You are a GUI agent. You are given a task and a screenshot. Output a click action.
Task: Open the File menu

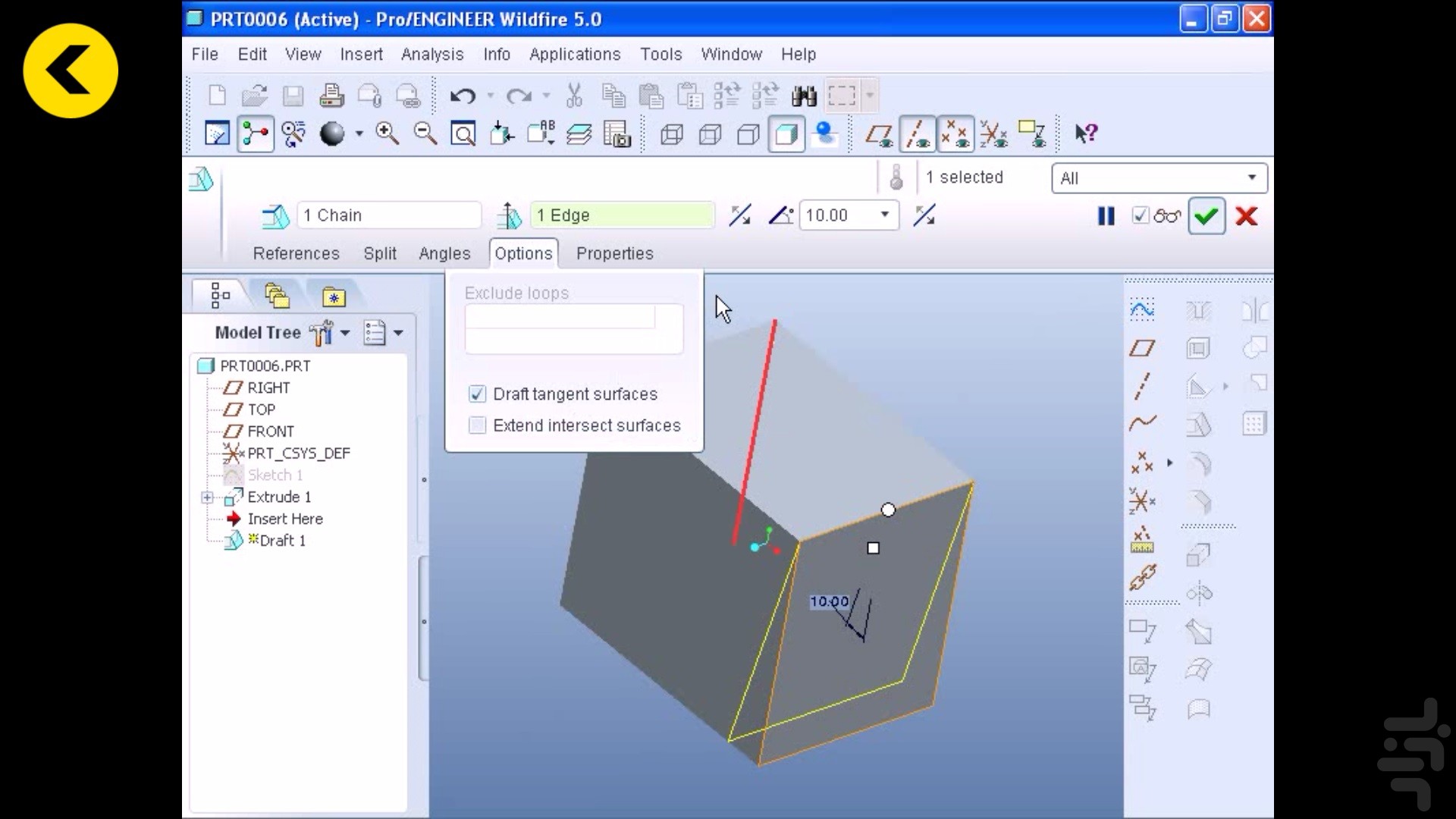(x=205, y=55)
